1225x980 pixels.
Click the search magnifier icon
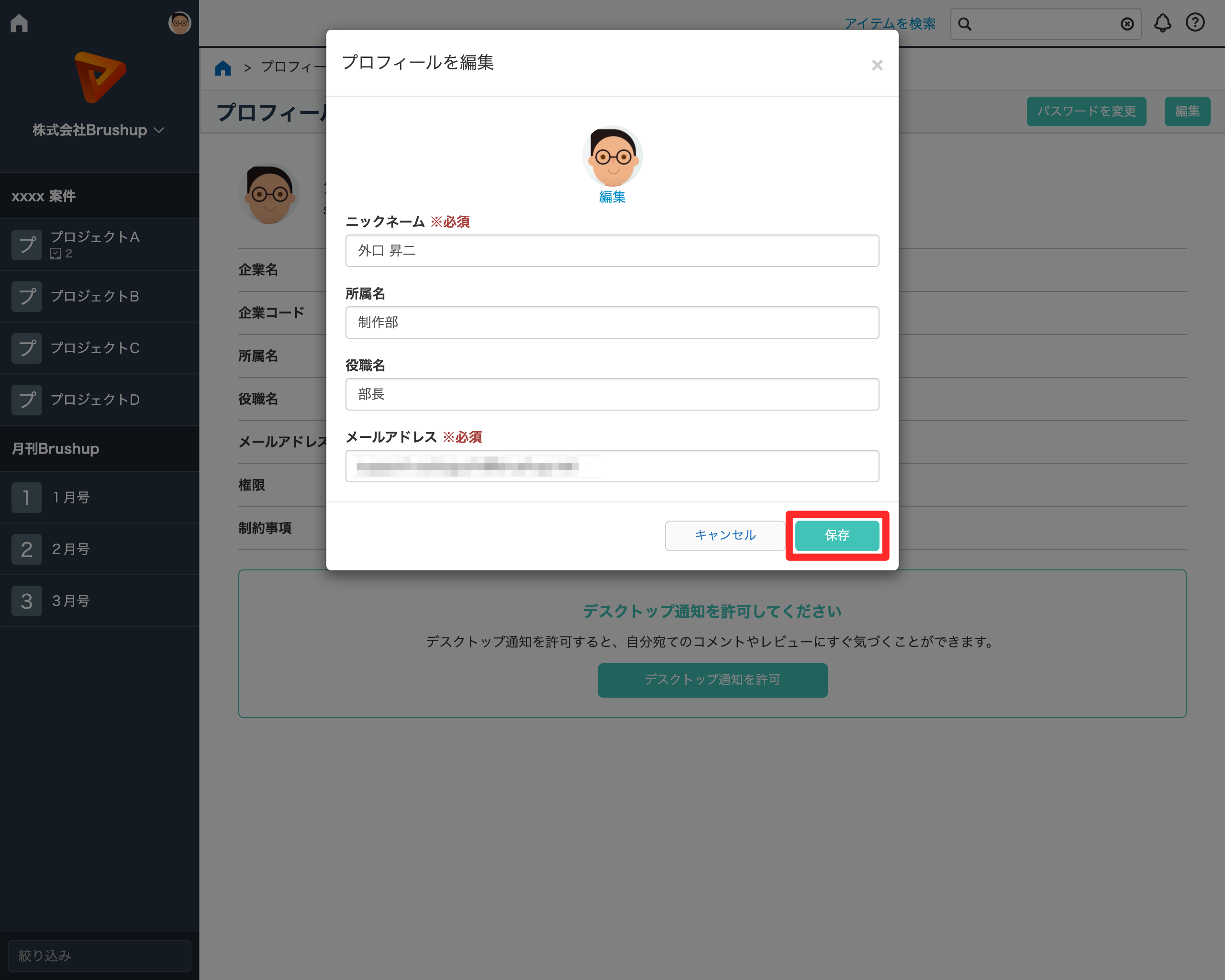(964, 24)
